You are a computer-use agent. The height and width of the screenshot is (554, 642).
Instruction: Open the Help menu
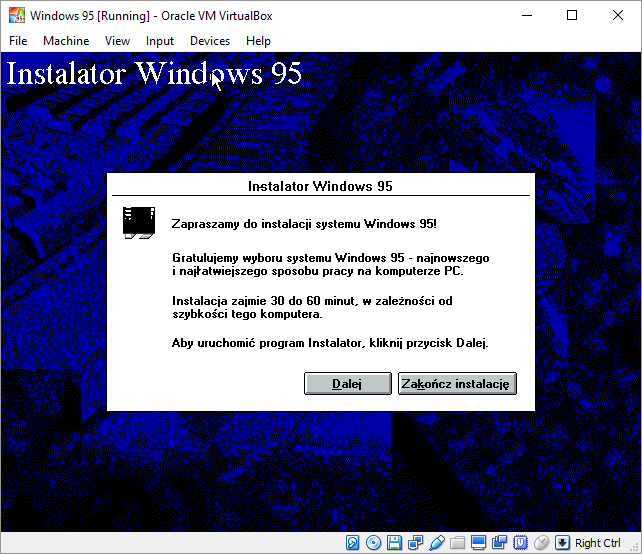pyautogui.click(x=258, y=41)
